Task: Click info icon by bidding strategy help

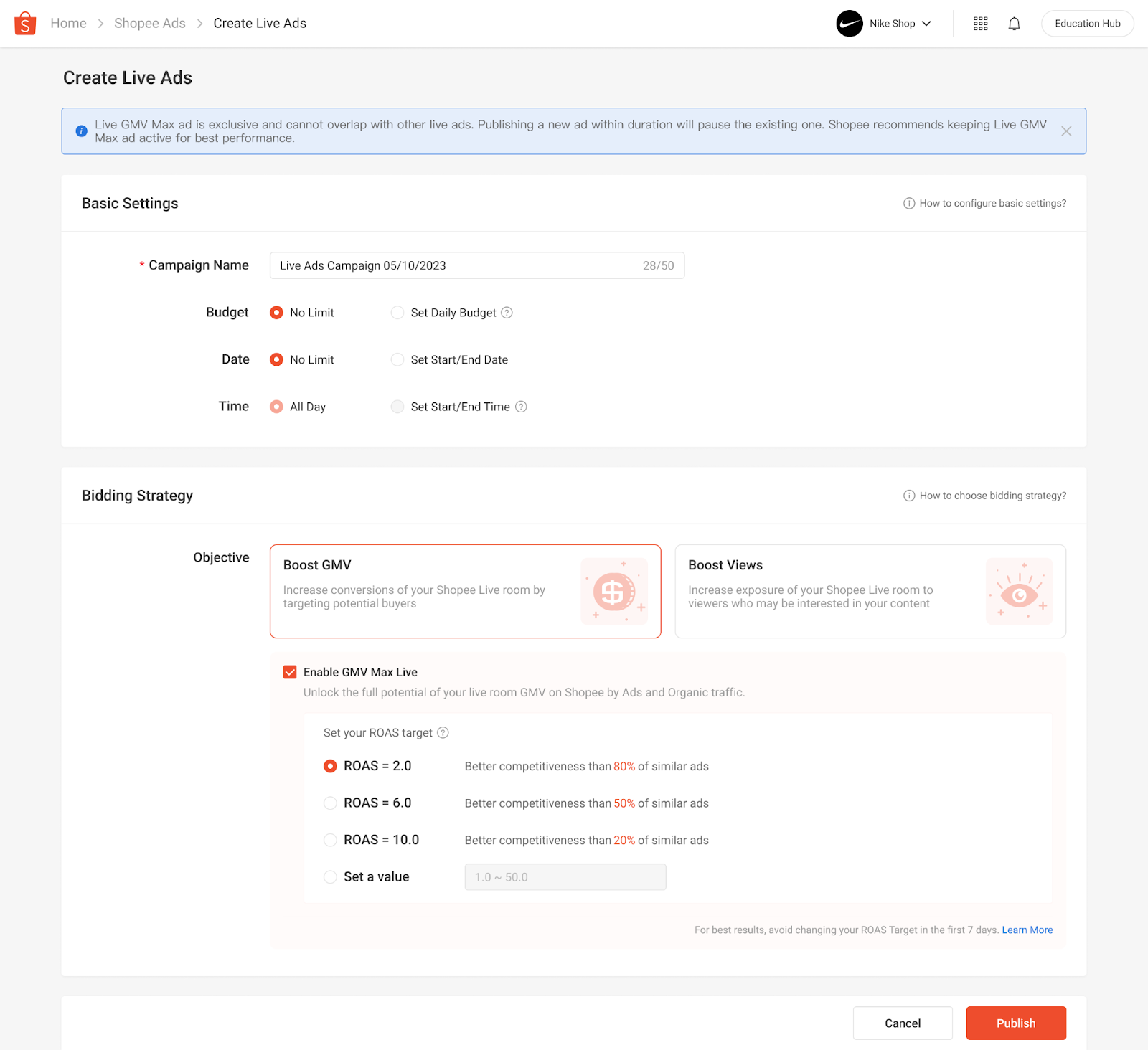Action: 909,496
